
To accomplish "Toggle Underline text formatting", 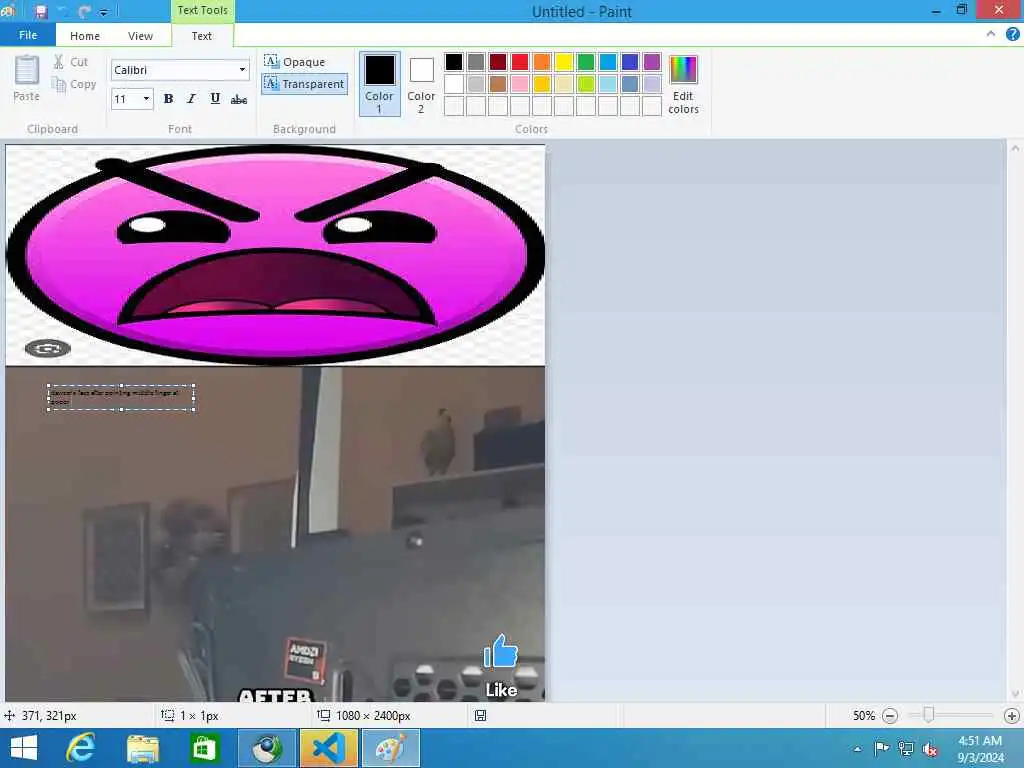I will [x=215, y=99].
